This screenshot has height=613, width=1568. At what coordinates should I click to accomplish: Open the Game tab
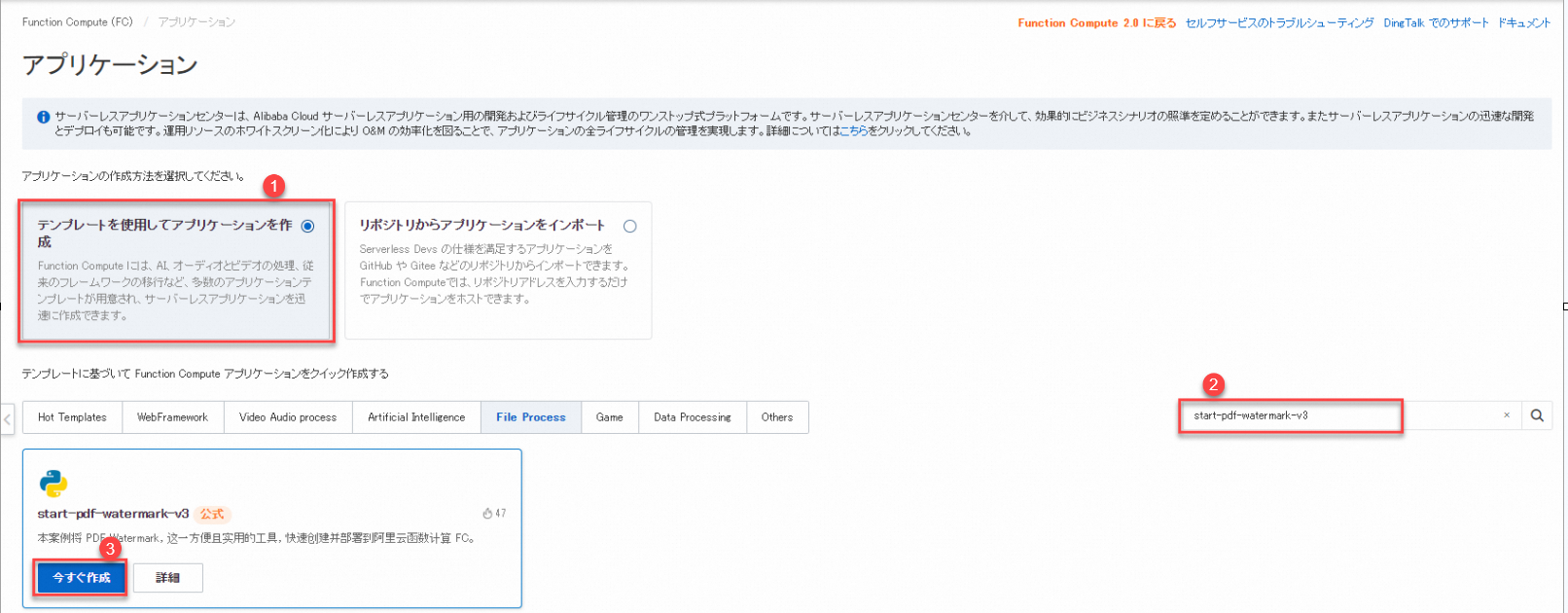(x=610, y=417)
